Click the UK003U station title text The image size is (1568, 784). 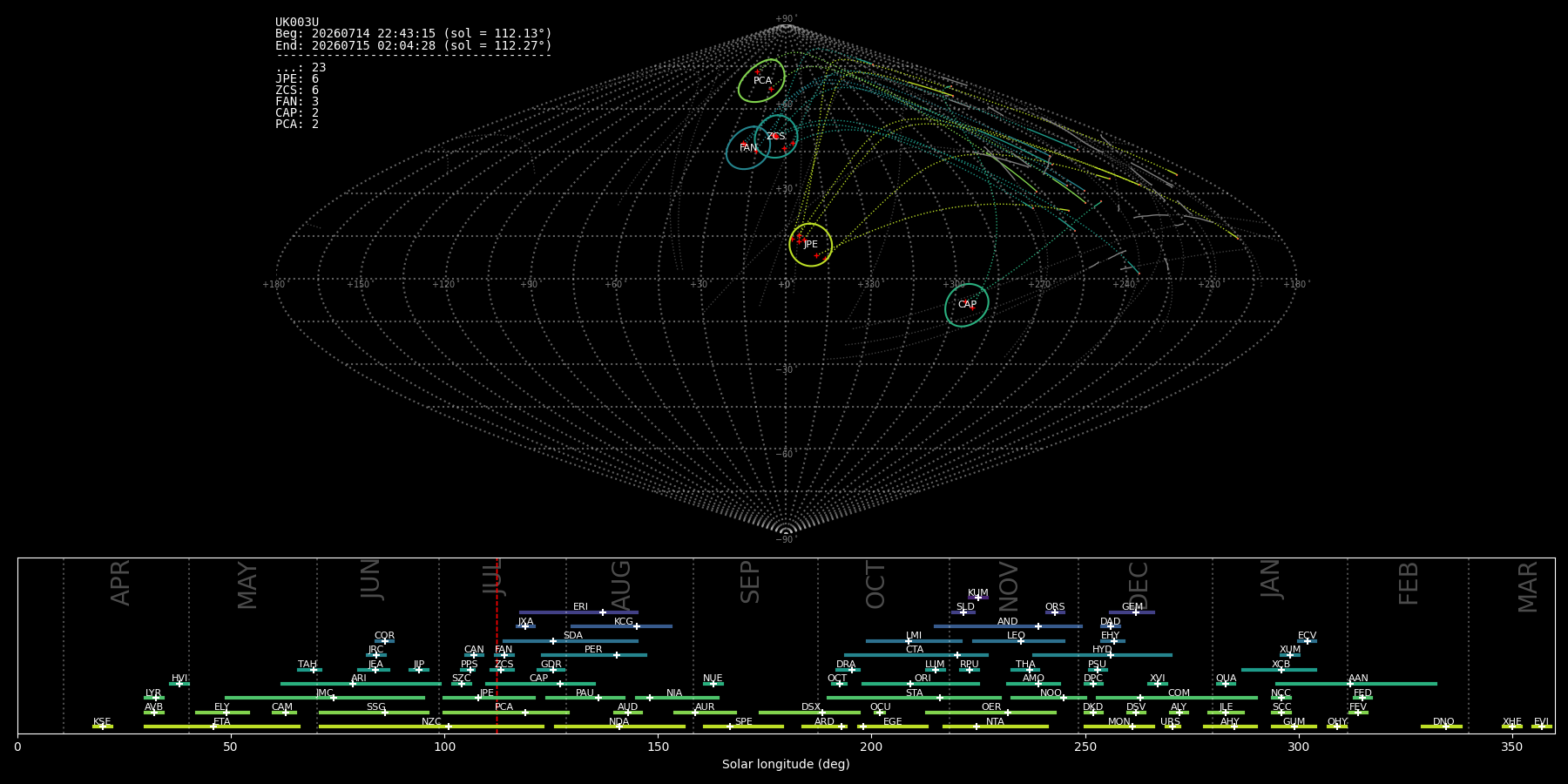tap(297, 23)
